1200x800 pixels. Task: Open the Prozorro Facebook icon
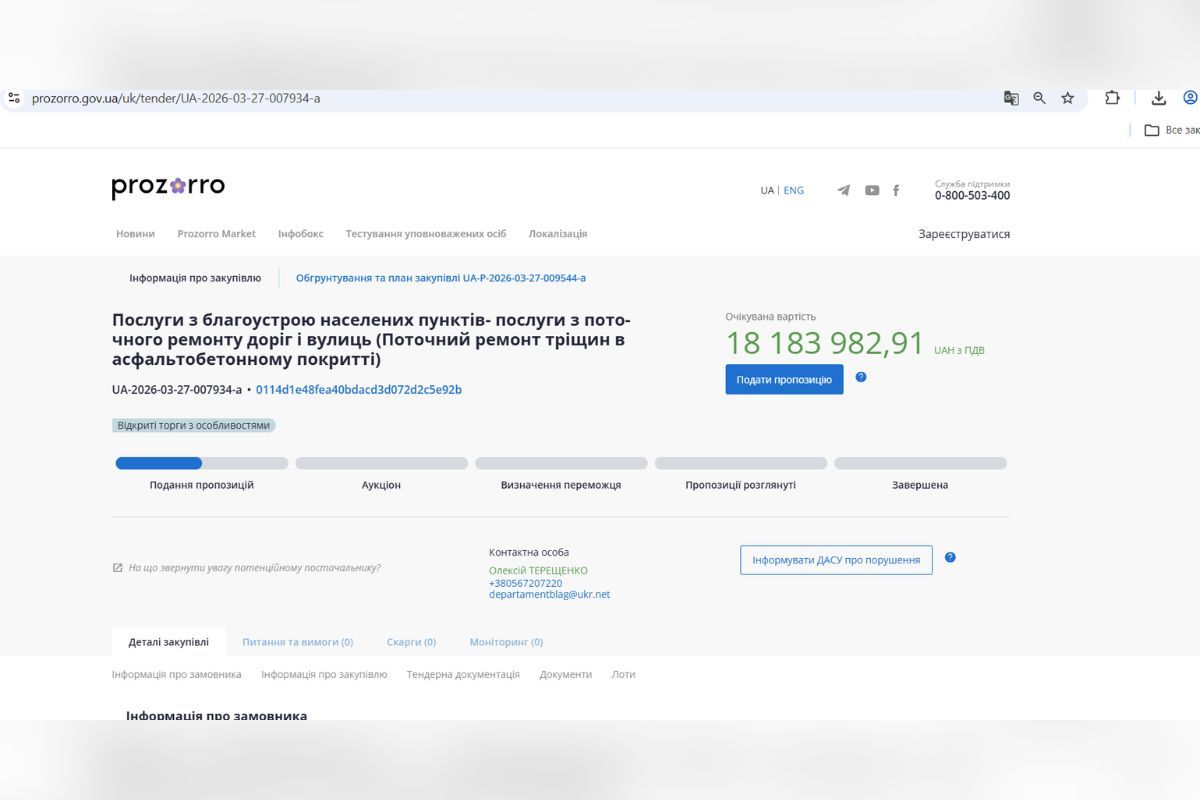pyautogui.click(x=896, y=190)
